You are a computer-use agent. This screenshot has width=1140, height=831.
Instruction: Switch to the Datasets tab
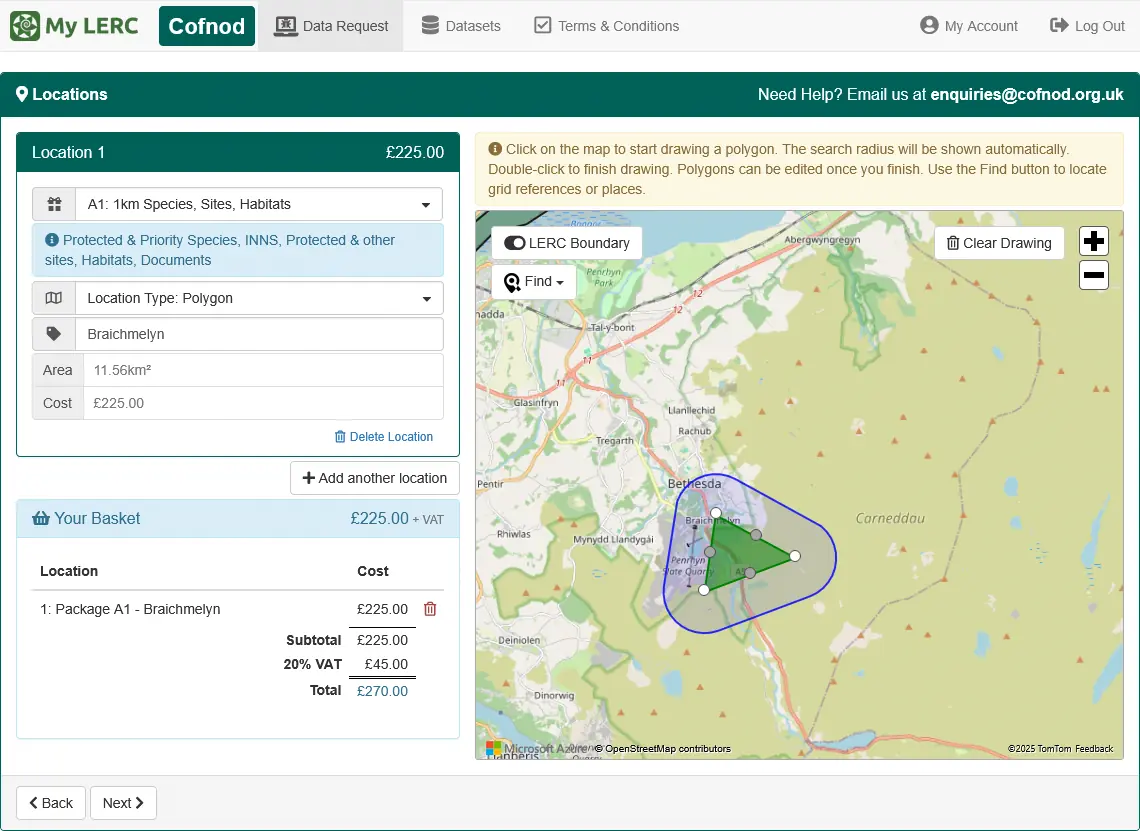pos(460,26)
